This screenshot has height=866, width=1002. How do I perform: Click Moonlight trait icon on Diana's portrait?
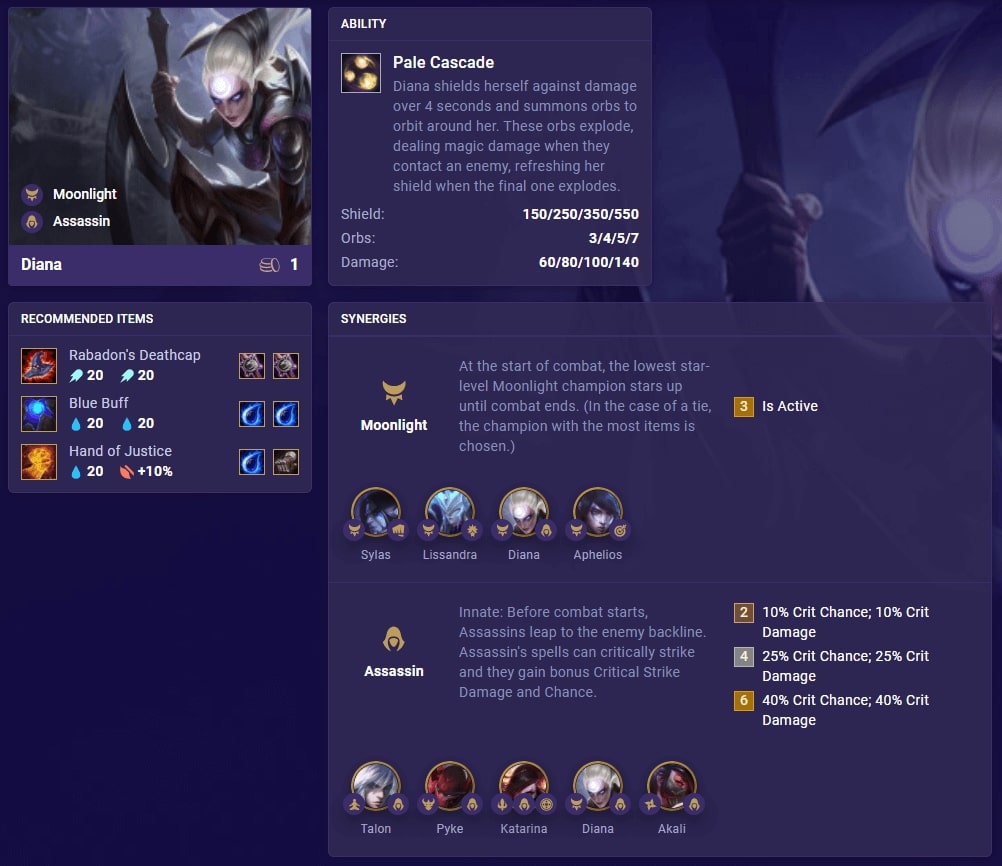point(32,194)
